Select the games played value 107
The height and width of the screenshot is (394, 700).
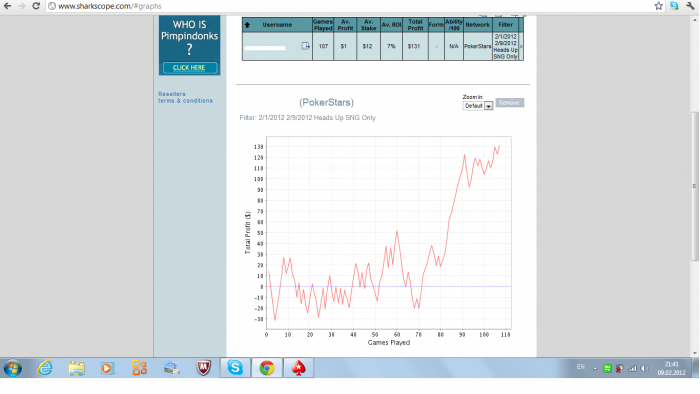(x=323, y=46)
